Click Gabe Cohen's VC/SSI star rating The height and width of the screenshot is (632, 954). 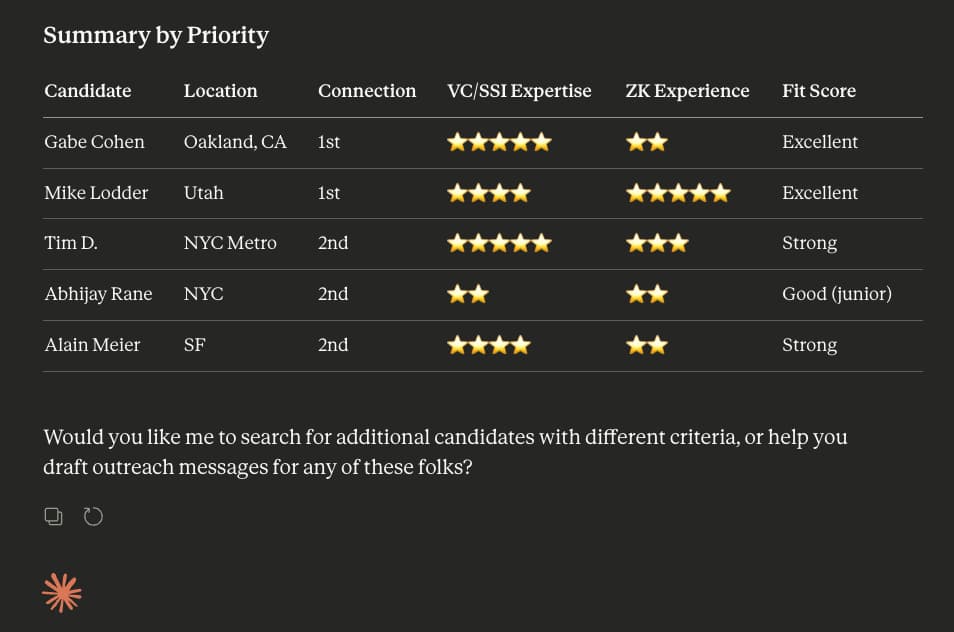(499, 142)
